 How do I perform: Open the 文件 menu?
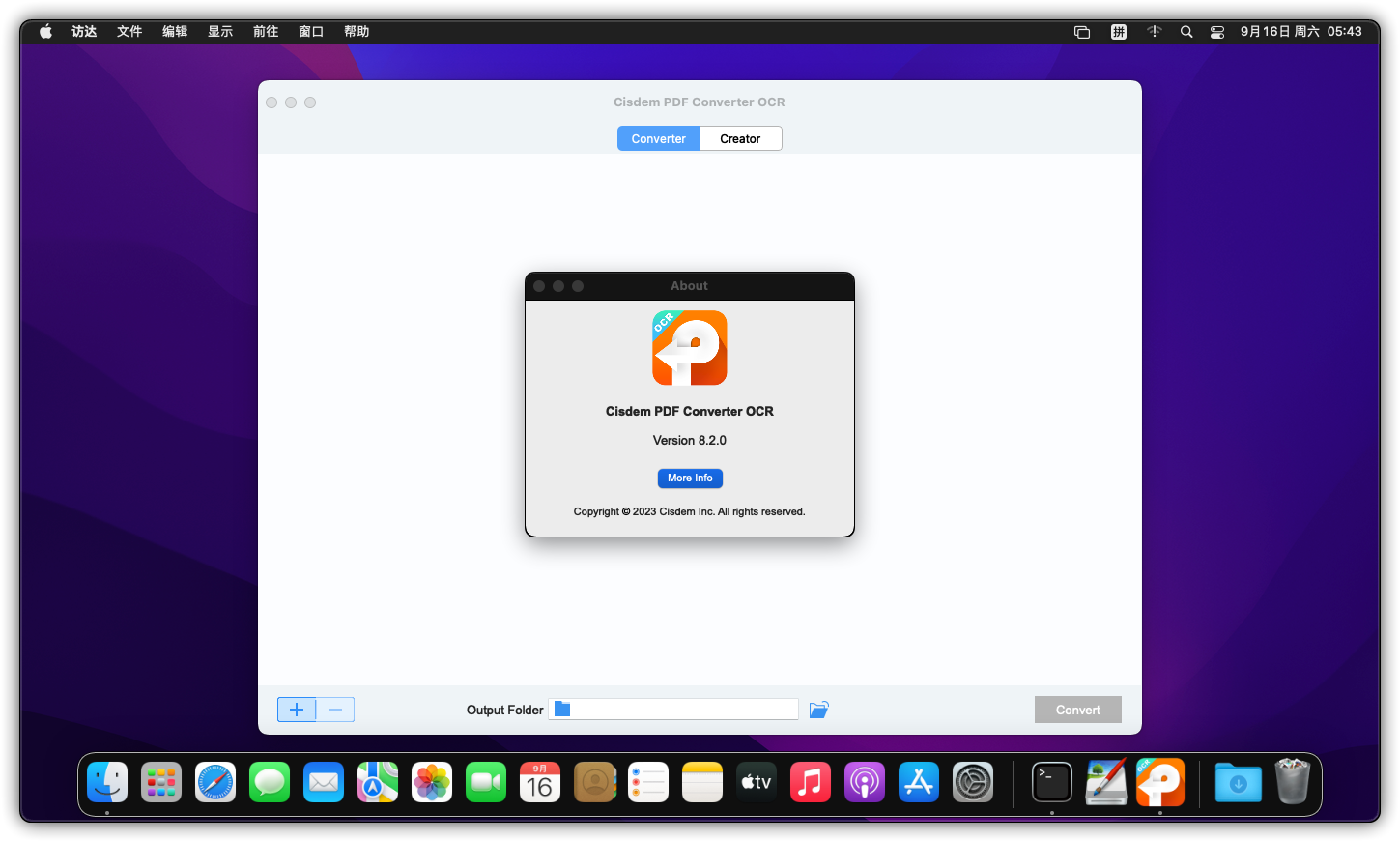[x=129, y=31]
